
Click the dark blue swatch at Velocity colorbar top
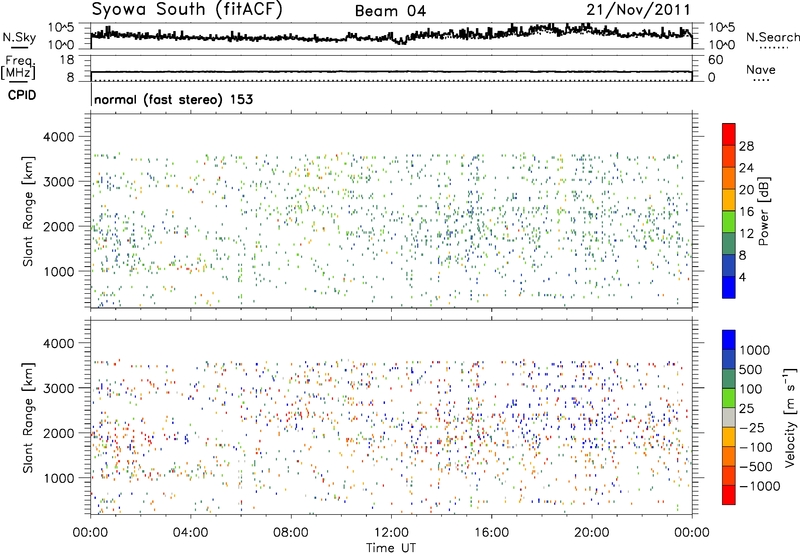pos(729,340)
